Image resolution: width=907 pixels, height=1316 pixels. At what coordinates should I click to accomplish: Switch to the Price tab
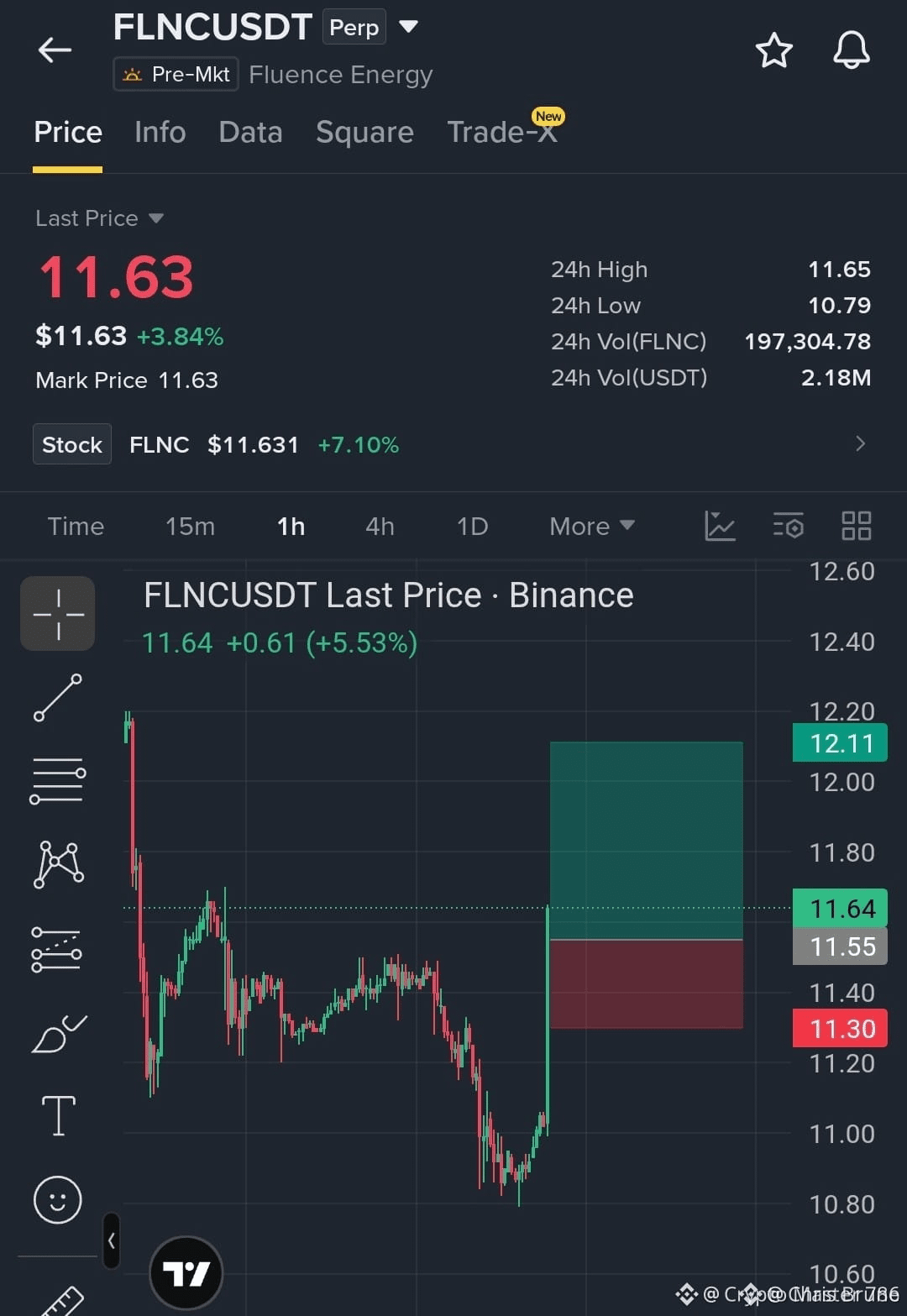[x=68, y=133]
